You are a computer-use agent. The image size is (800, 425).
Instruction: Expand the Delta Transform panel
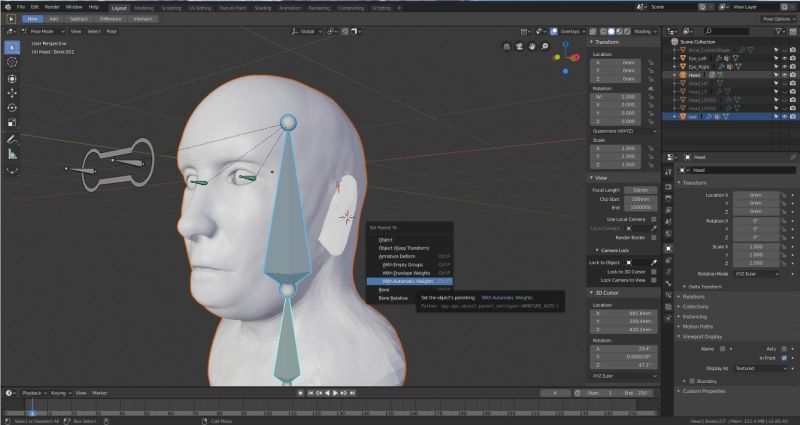pos(705,287)
